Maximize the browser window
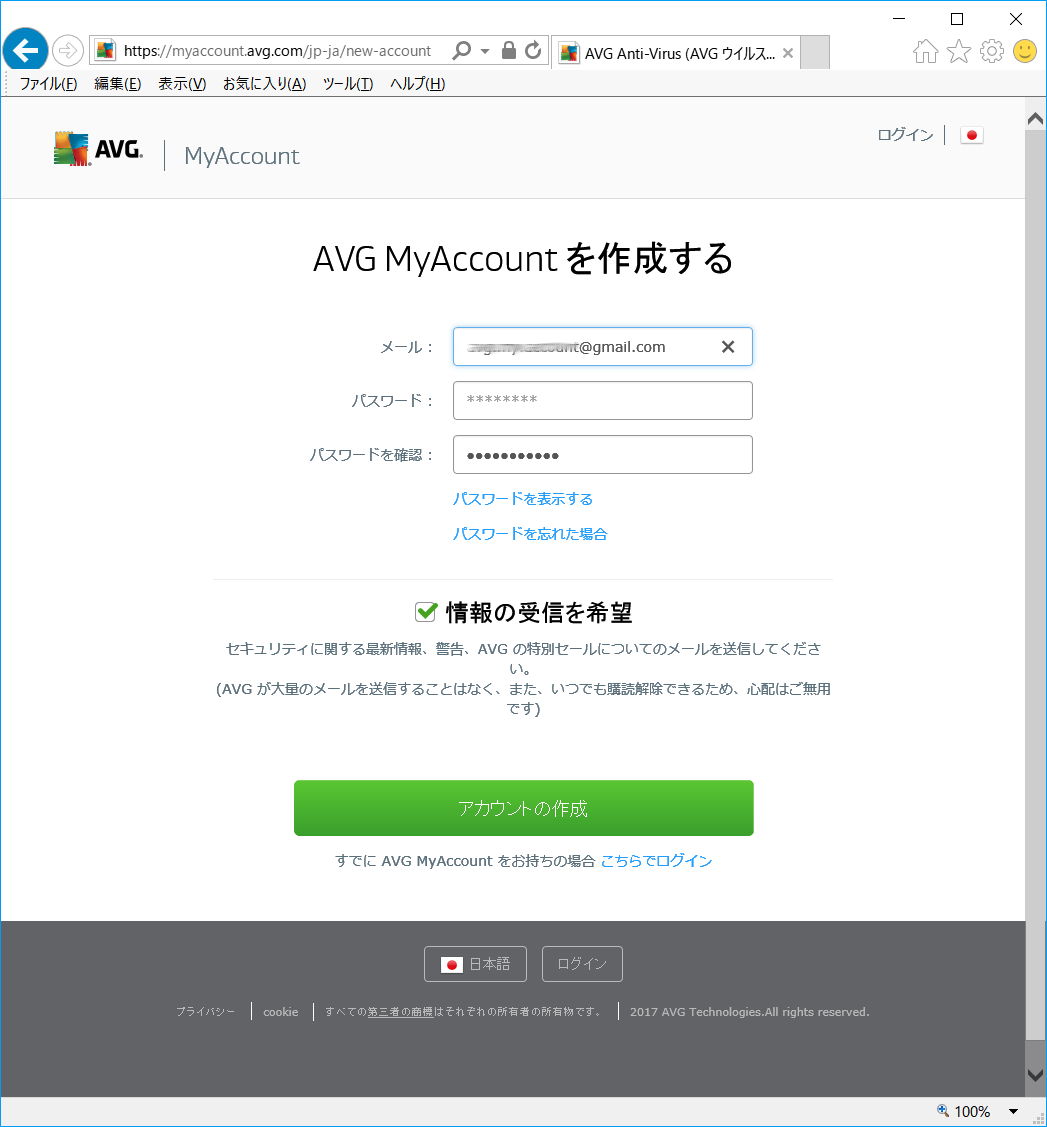Screen dimensions: 1047x1127 [957, 19]
